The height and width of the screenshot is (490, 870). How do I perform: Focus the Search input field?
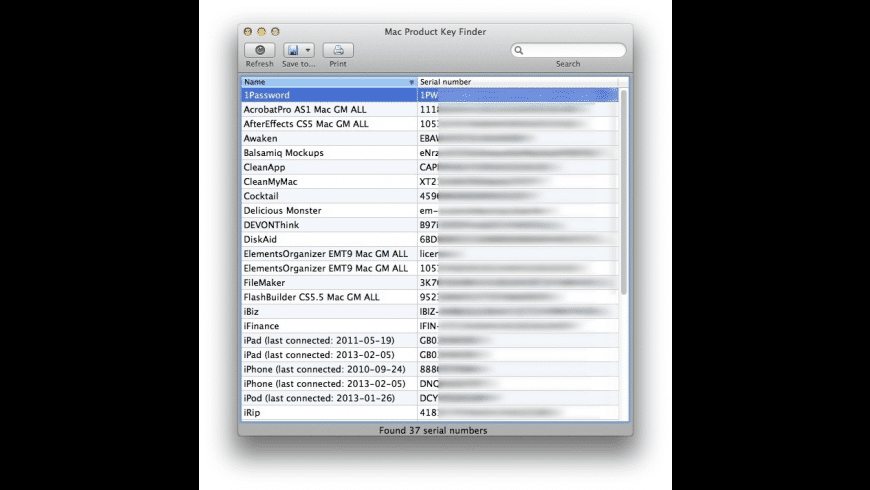[x=568, y=50]
